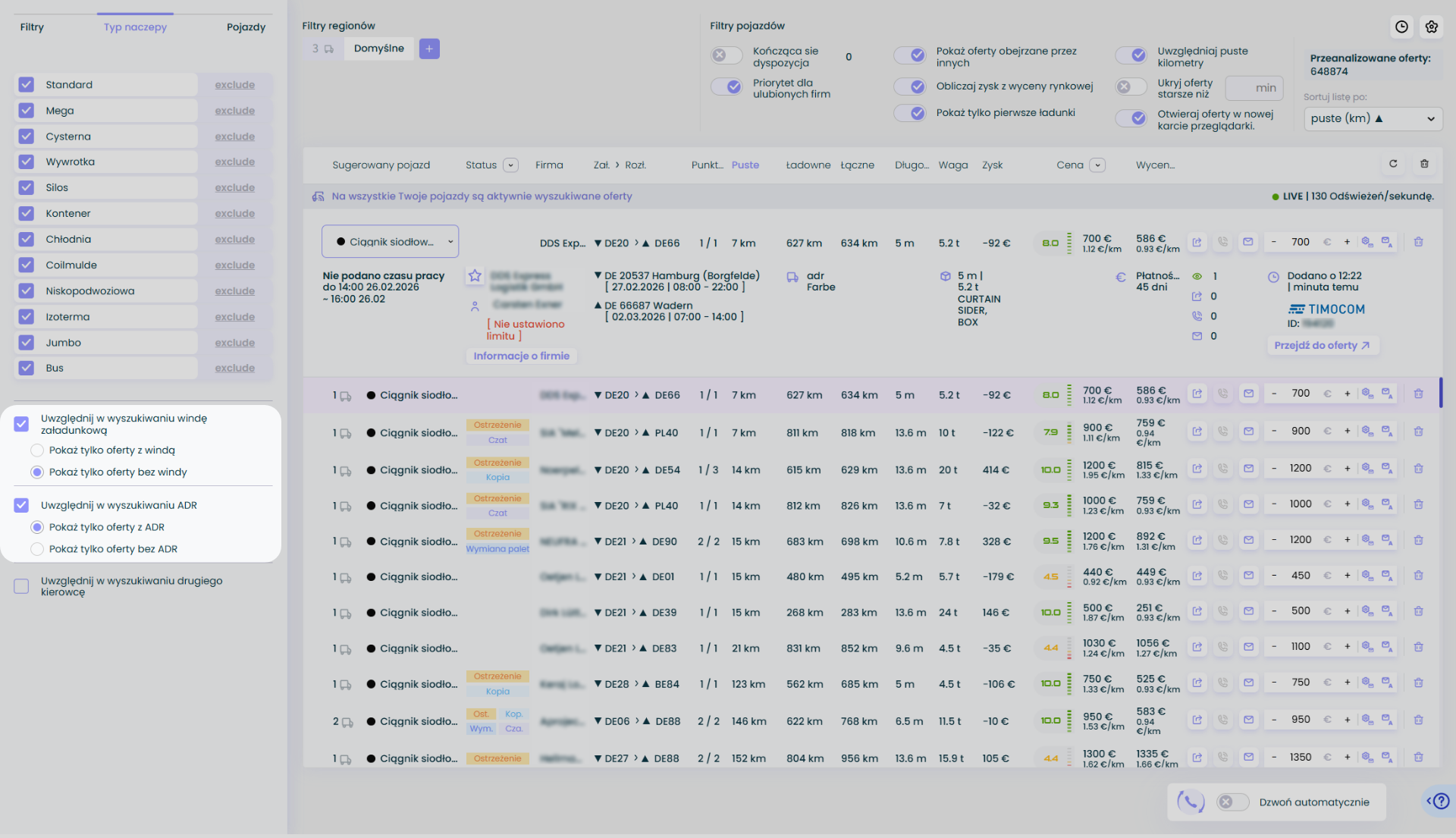
Task: Click email icon in DE20 to DE54 row
Action: click(1248, 469)
